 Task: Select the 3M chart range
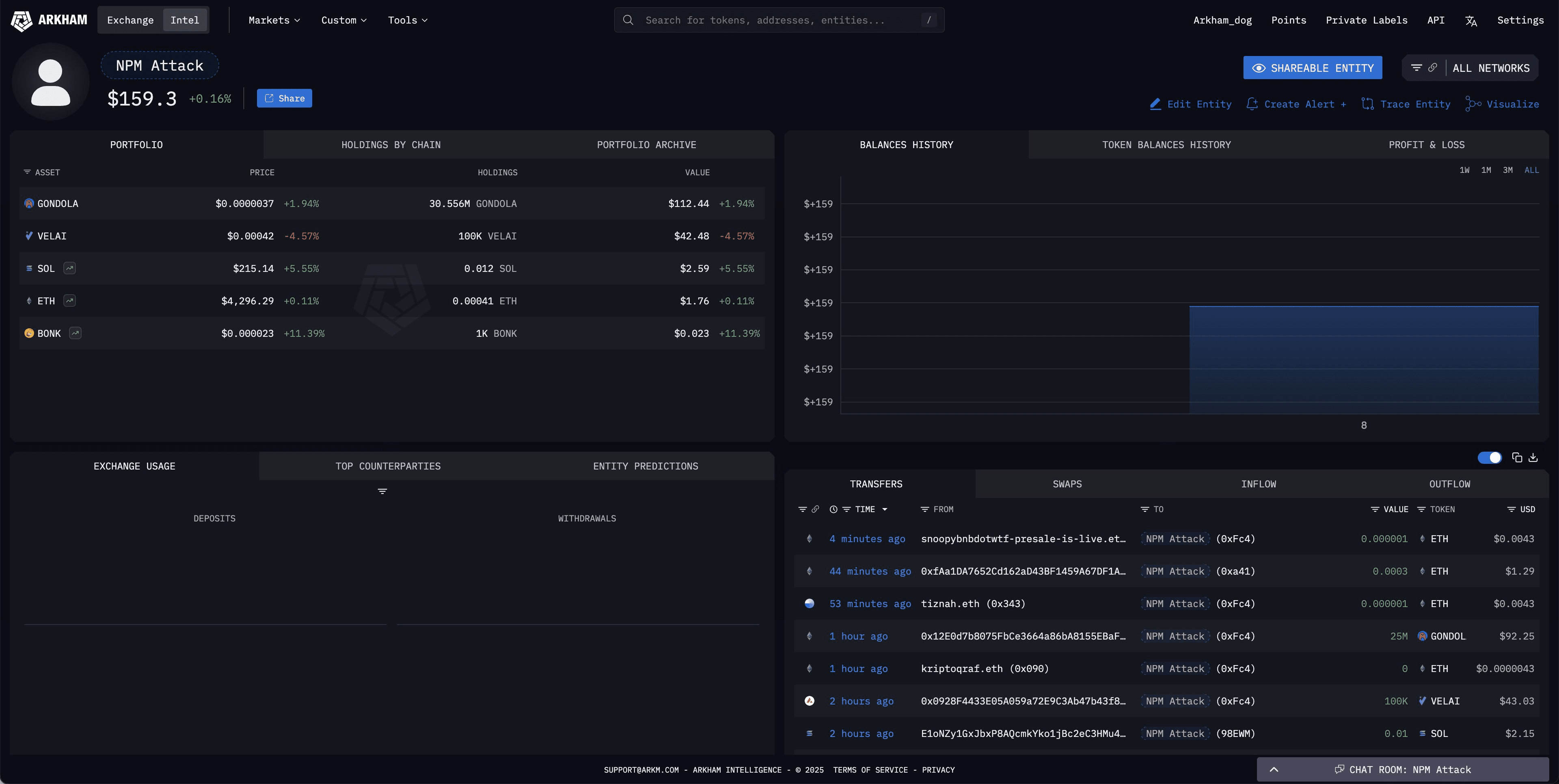(x=1507, y=170)
